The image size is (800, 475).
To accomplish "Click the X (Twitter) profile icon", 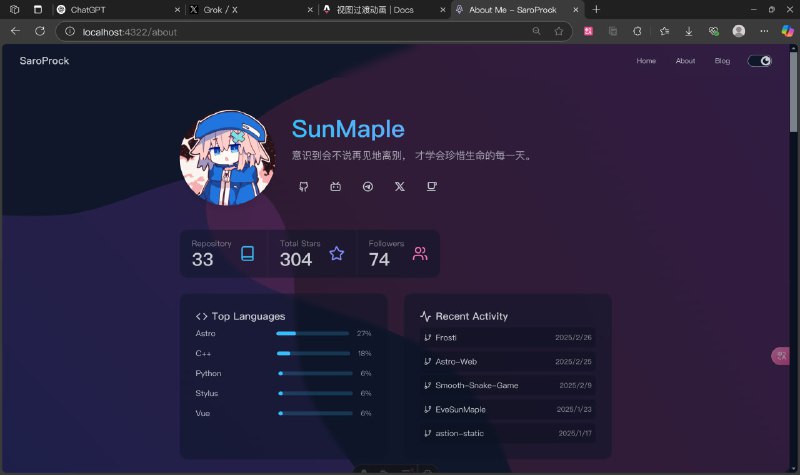I will (x=400, y=186).
